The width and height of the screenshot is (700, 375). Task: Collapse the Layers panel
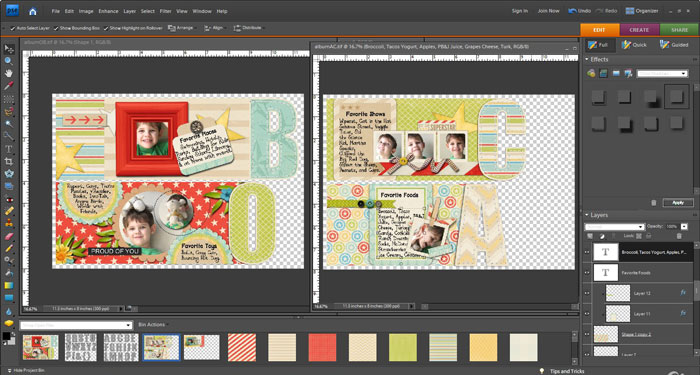[587, 215]
